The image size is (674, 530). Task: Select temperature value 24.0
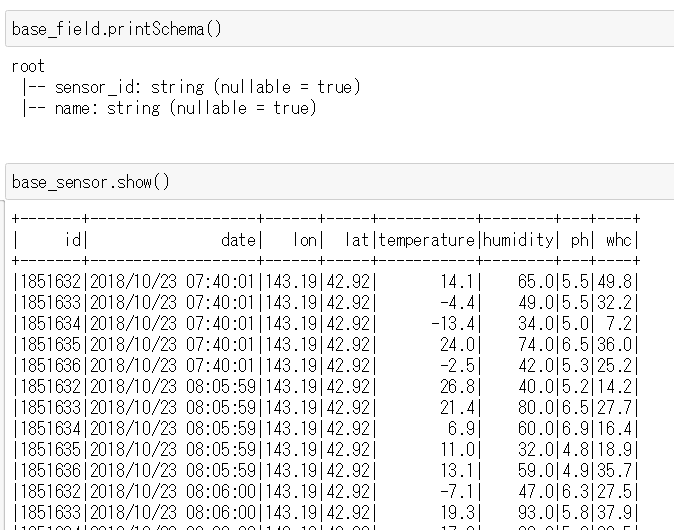(x=457, y=345)
